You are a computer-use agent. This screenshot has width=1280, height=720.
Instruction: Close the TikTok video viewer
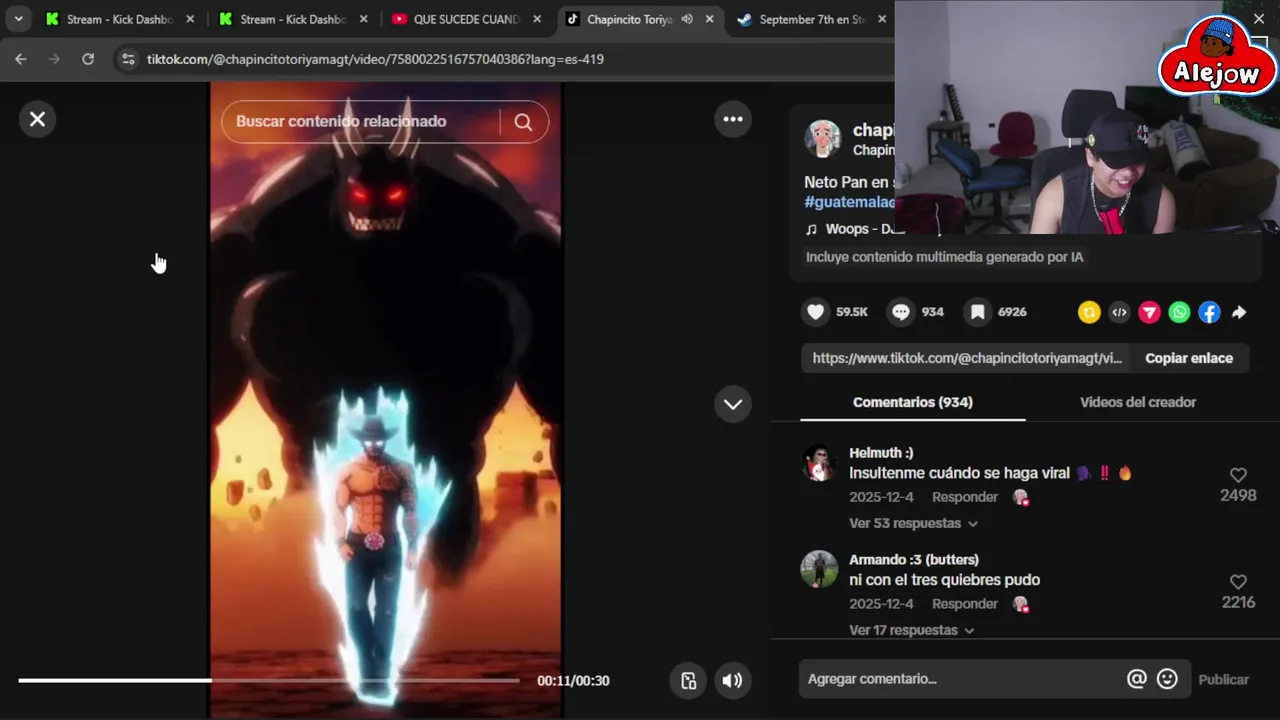[x=37, y=119]
